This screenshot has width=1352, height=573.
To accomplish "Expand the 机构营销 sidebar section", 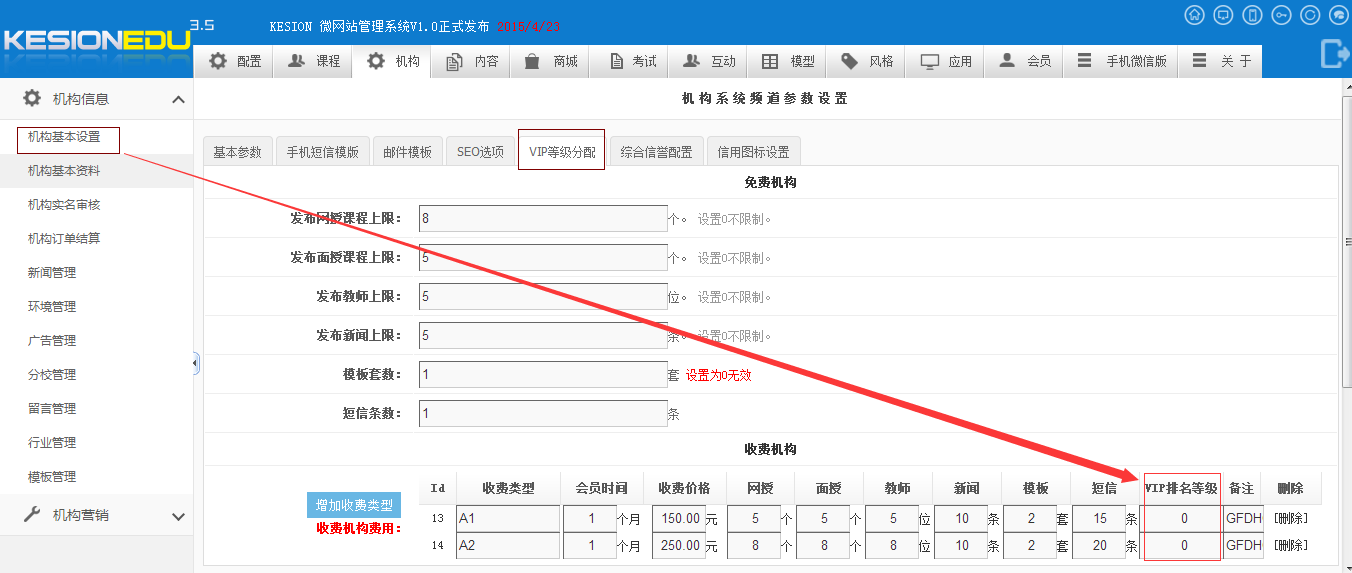I will (178, 516).
